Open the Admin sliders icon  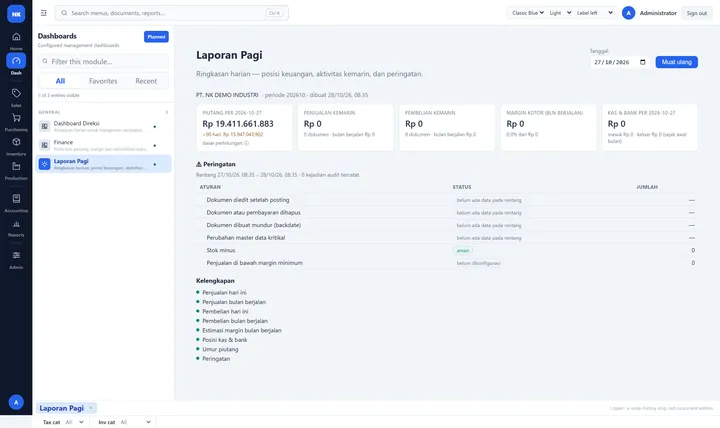16,255
